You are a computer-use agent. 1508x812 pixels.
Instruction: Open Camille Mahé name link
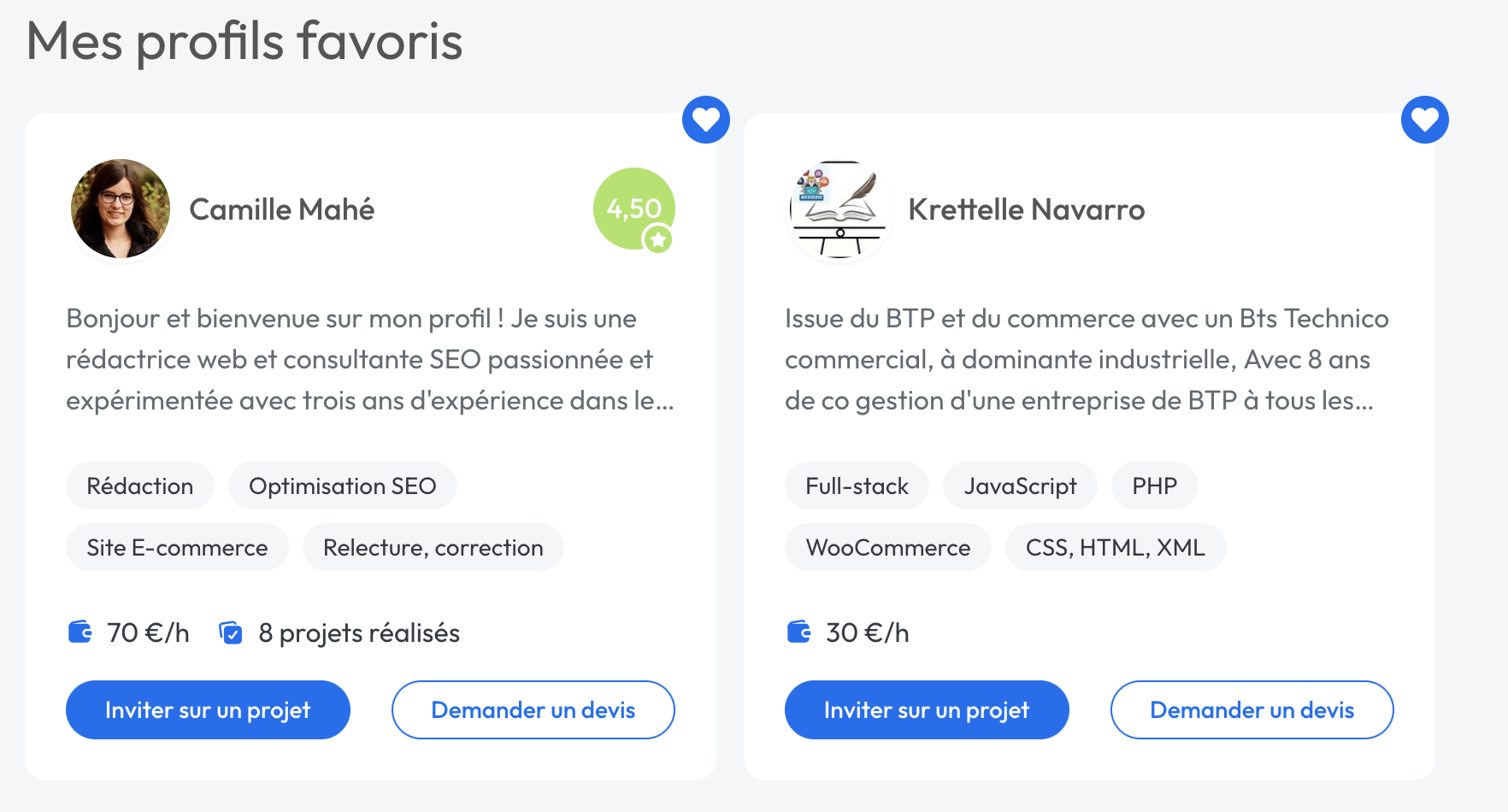[281, 209]
